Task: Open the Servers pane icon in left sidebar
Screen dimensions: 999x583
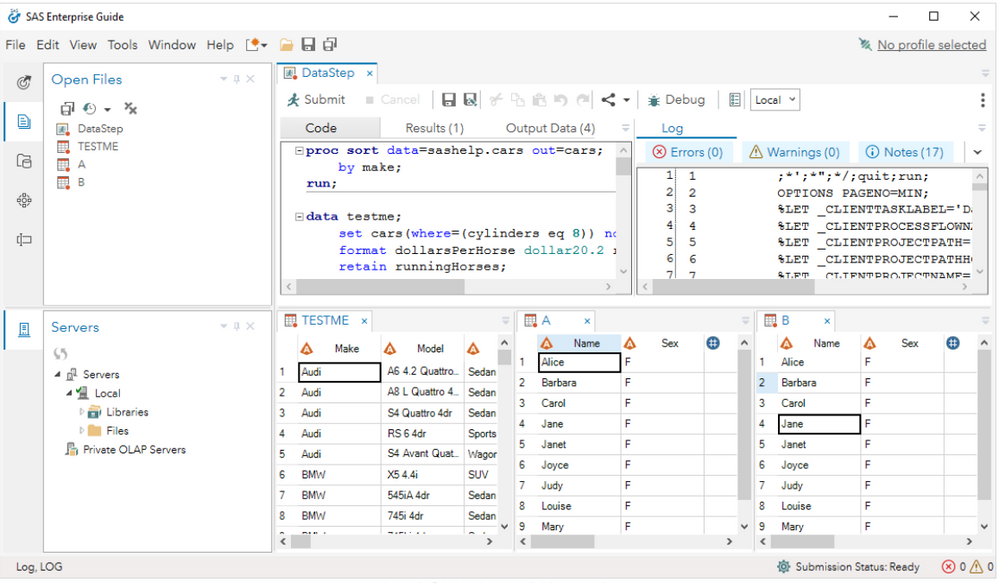Action: coord(24,329)
